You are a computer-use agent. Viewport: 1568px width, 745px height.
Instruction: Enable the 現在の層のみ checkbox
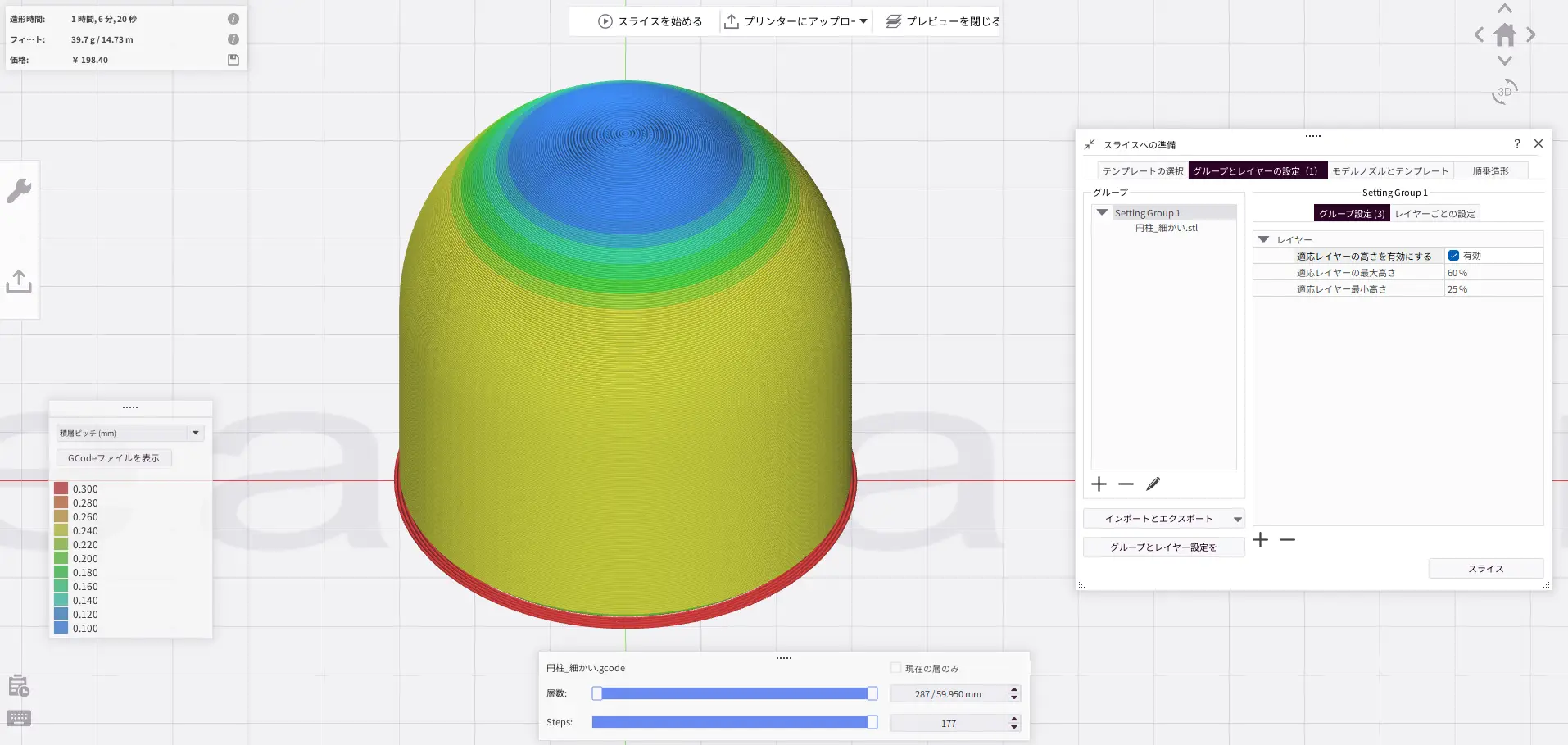[x=895, y=668]
